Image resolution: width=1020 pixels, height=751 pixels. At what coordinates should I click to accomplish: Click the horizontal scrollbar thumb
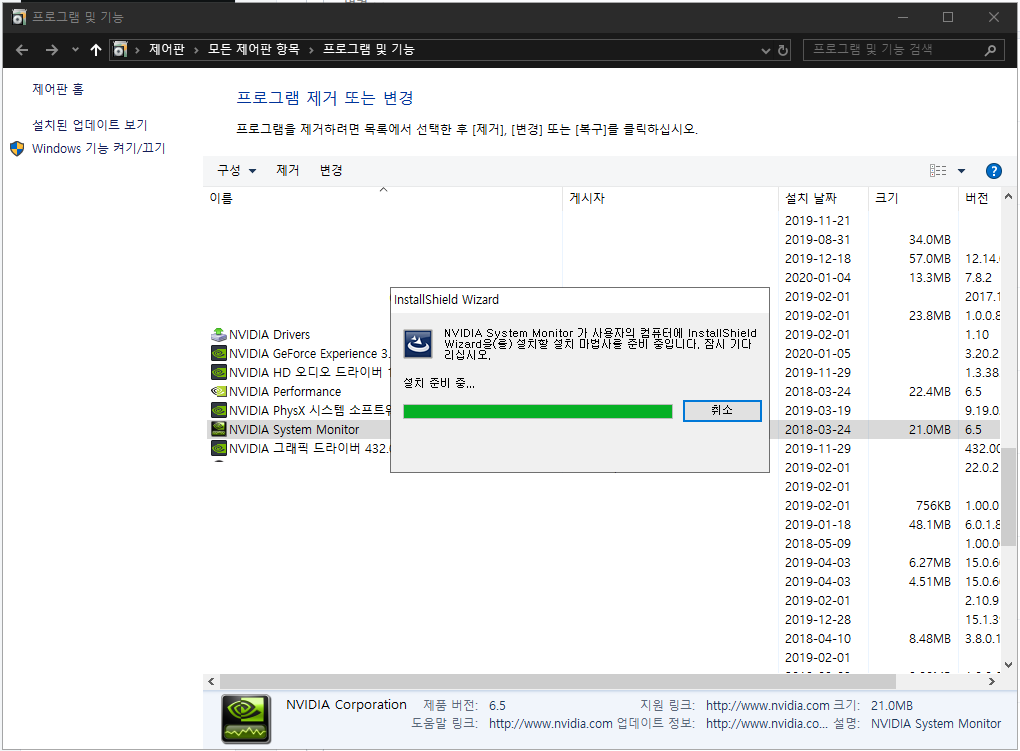(558, 681)
